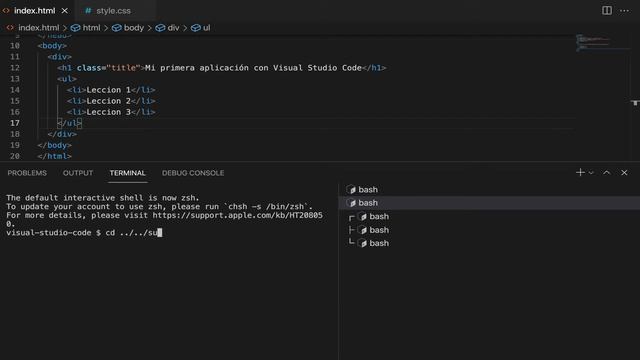This screenshot has width=640, height=360.
Task: Open the DEBUG CONSOLE panel tab
Action: point(193,173)
